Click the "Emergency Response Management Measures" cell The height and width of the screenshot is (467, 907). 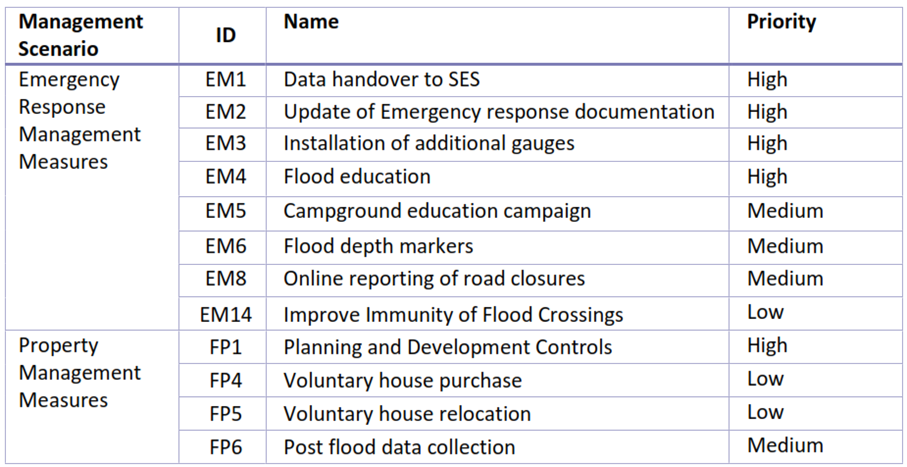coord(80,120)
